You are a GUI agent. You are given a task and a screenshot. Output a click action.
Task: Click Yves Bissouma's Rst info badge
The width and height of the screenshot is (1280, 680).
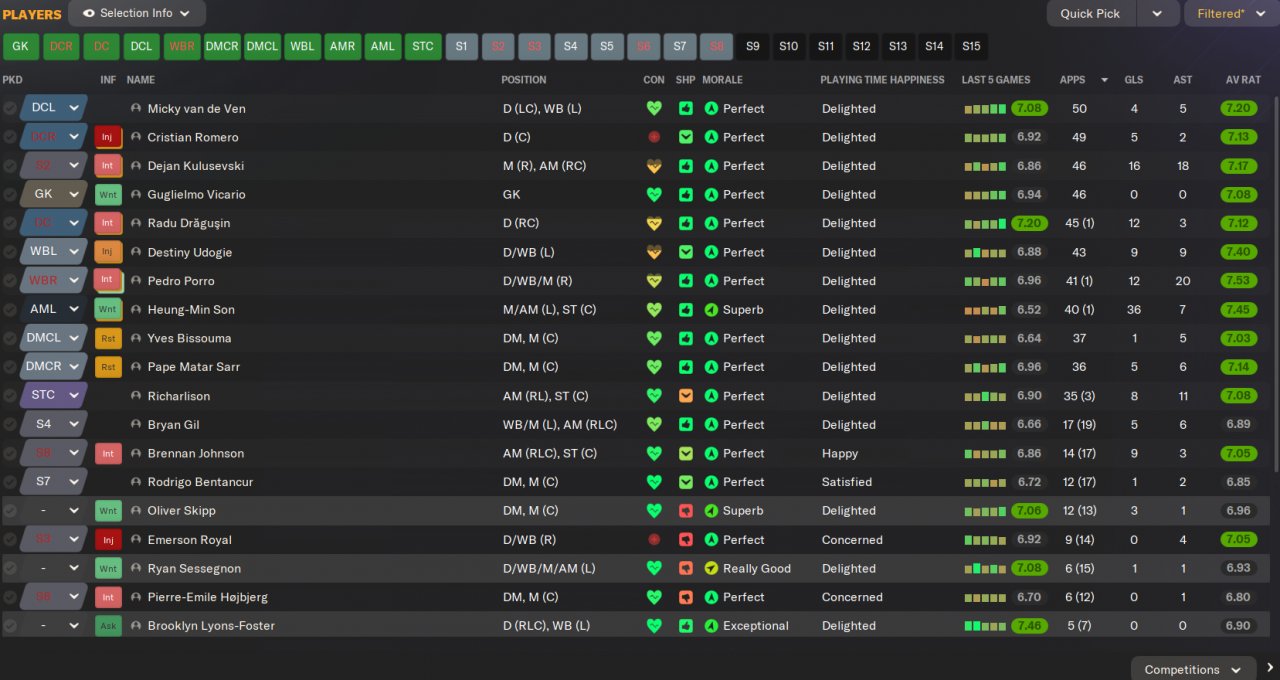108,338
